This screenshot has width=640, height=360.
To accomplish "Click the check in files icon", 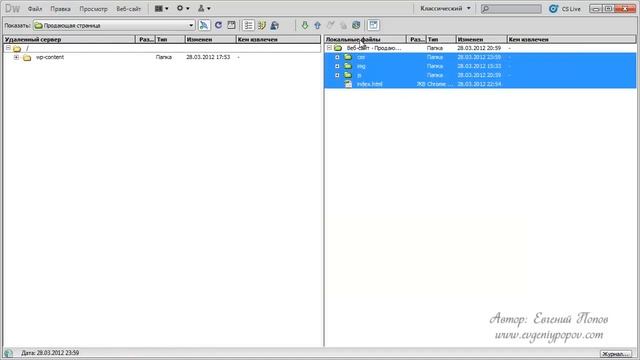I will (x=343, y=25).
